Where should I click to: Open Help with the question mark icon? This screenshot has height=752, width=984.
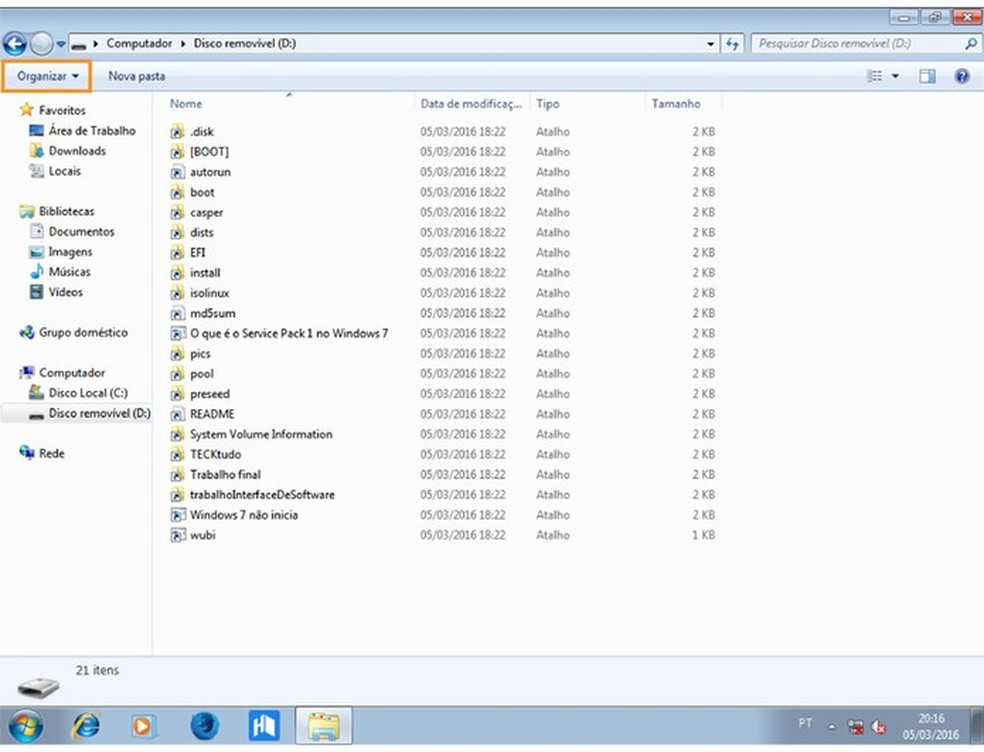tap(961, 77)
